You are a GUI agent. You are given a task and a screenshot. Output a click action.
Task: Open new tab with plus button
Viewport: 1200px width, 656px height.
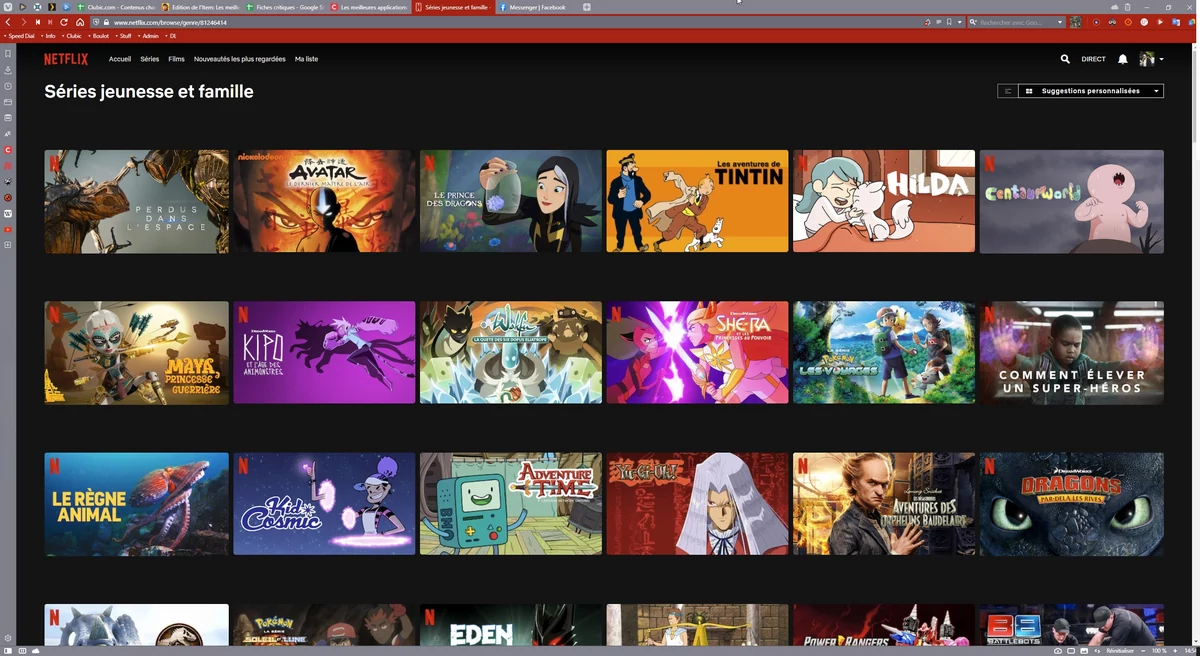(586, 7)
